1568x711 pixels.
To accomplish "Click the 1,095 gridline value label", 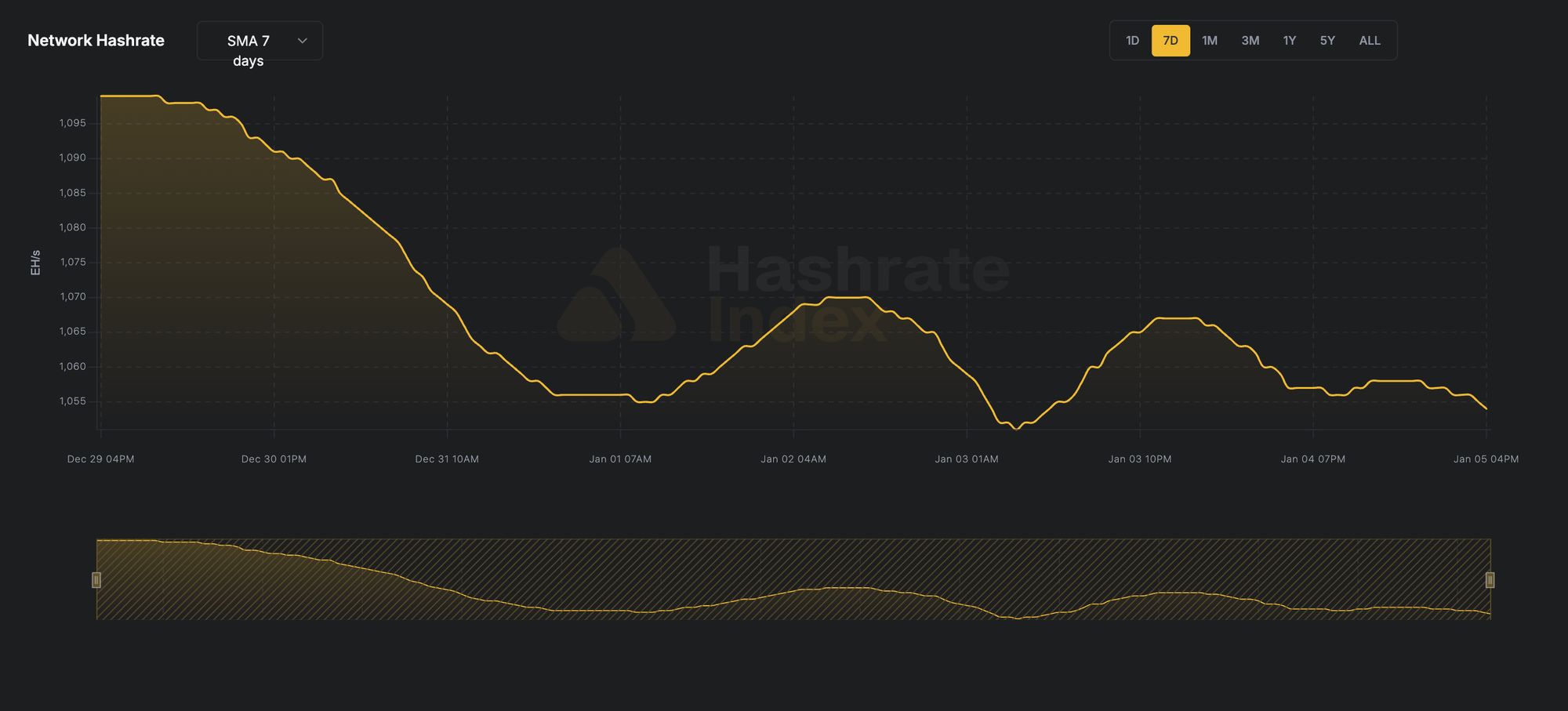I will (x=71, y=122).
